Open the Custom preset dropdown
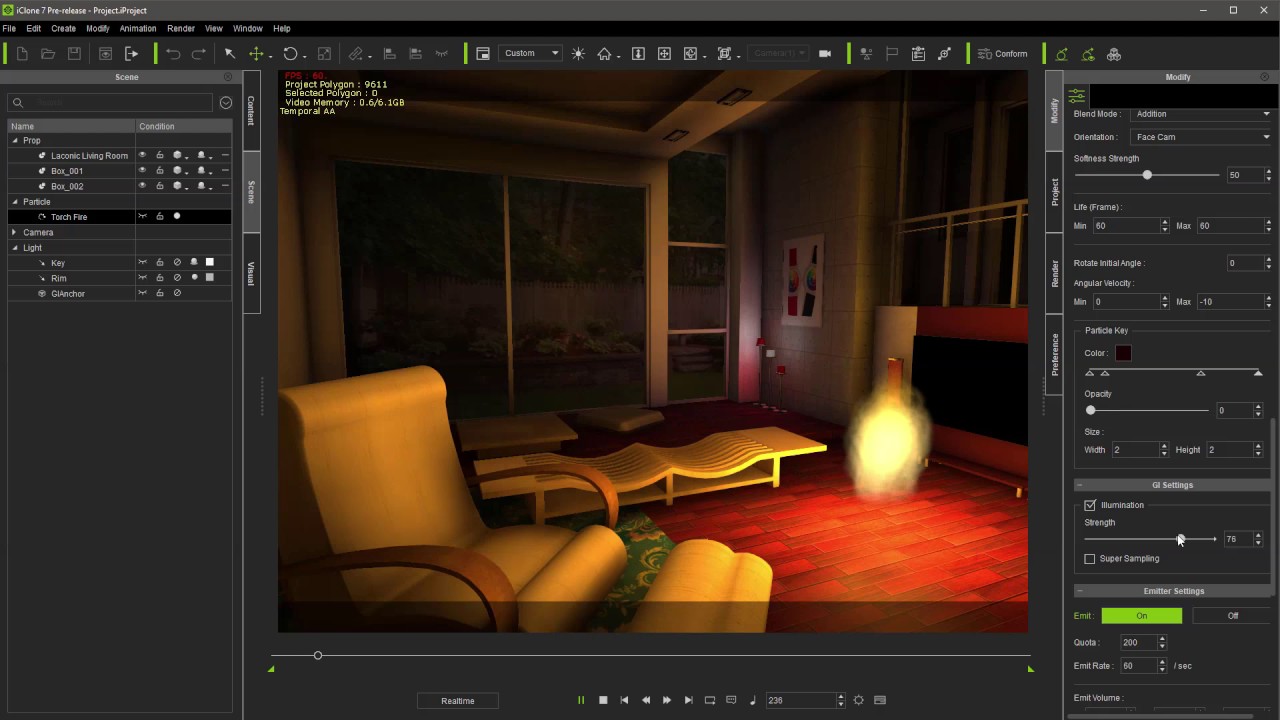The width and height of the screenshot is (1280, 720). (x=530, y=54)
